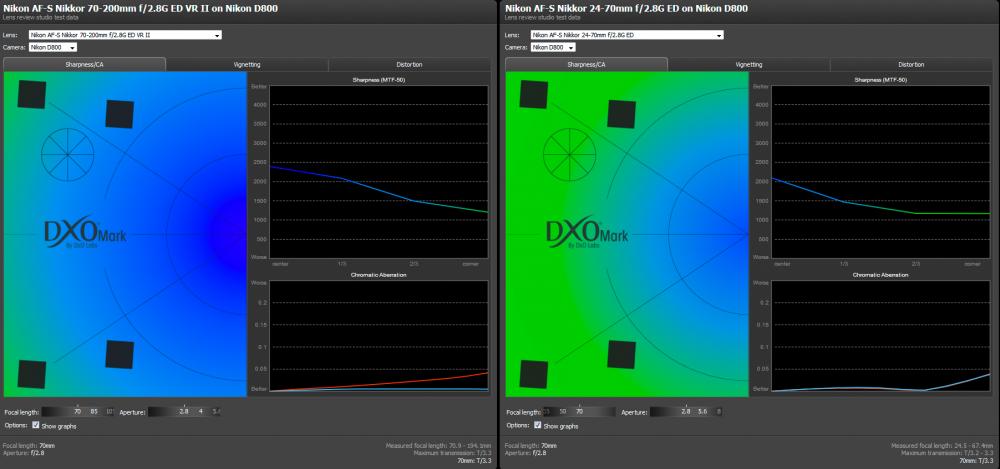Set aperture slider to 2.8 in the 24-70mm panel
Image resolution: width=1000 pixels, height=469 pixels.
686,412
